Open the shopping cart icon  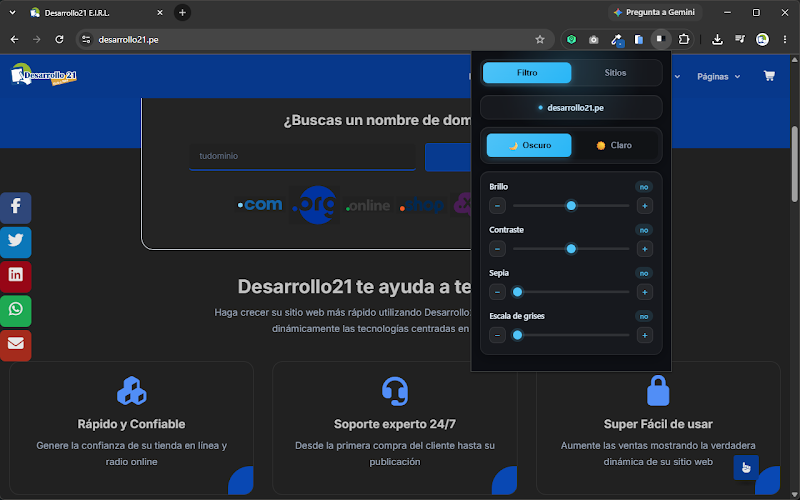[x=769, y=76]
